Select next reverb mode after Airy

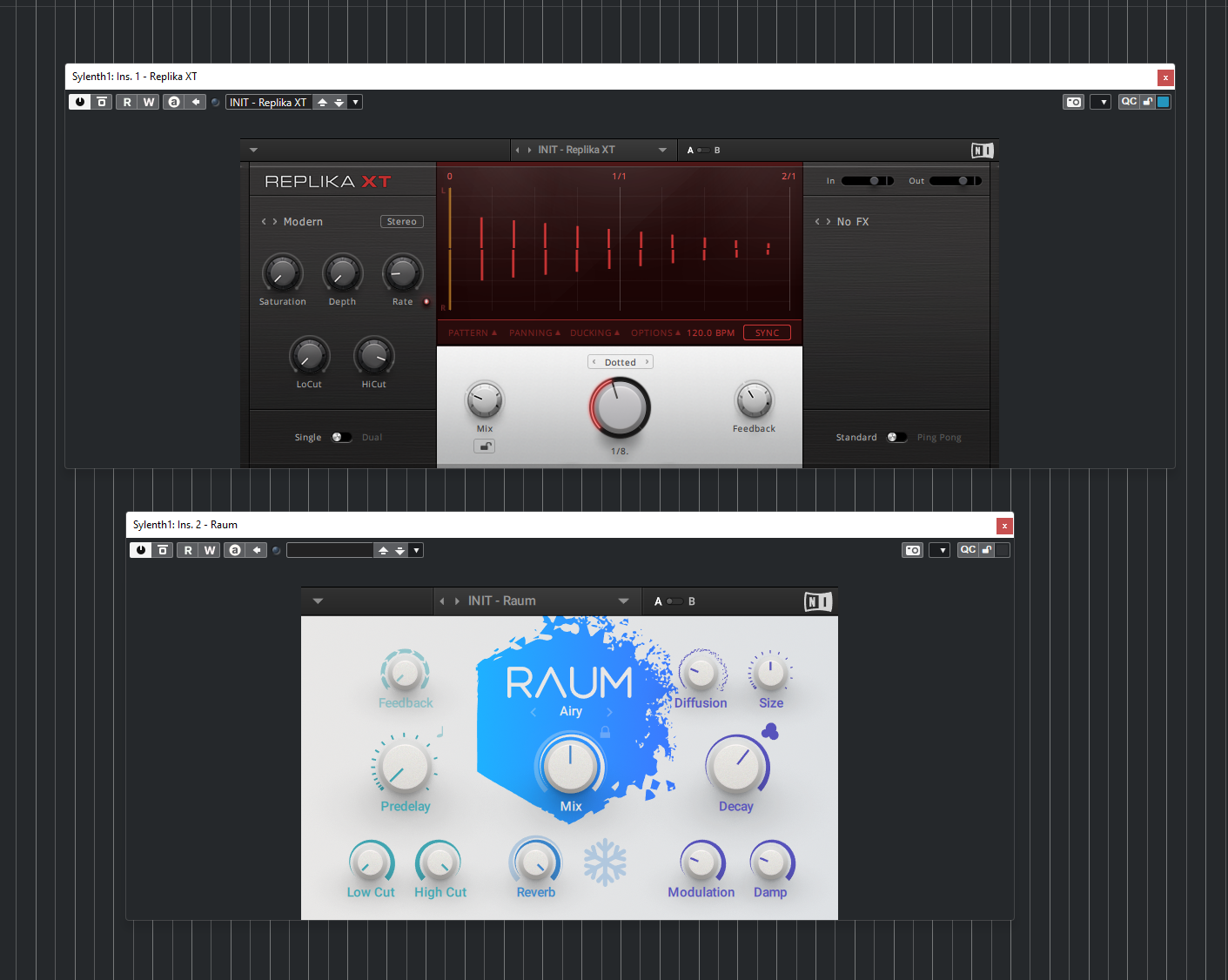[609, 712]
